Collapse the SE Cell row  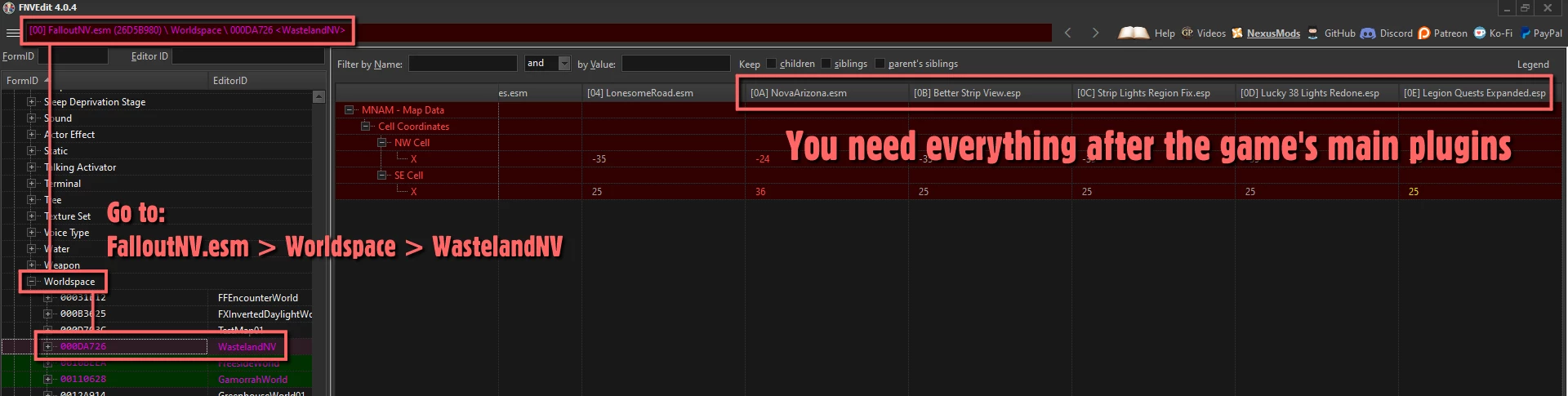pyautogui.click(x=381, y=176)
